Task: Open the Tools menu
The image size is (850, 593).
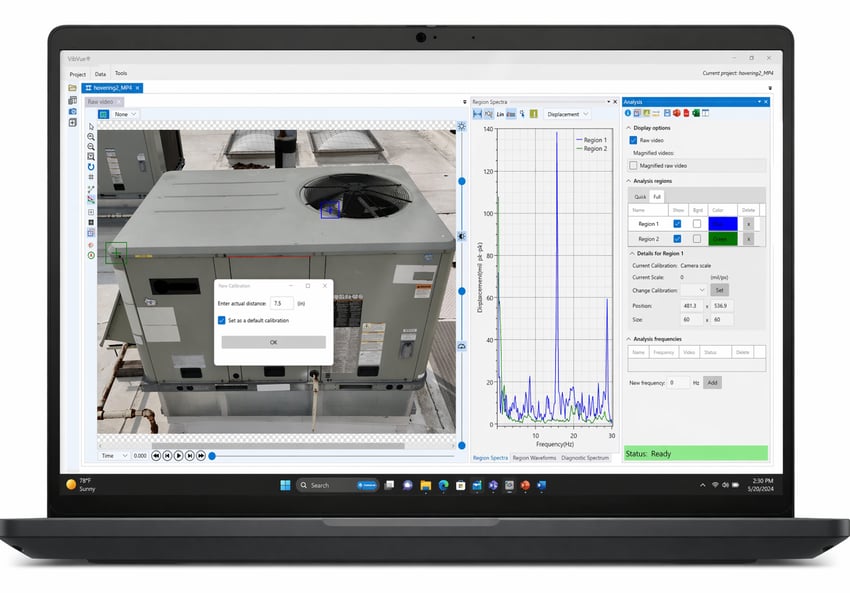Action: pyautogui.click(x=120, y=73)
